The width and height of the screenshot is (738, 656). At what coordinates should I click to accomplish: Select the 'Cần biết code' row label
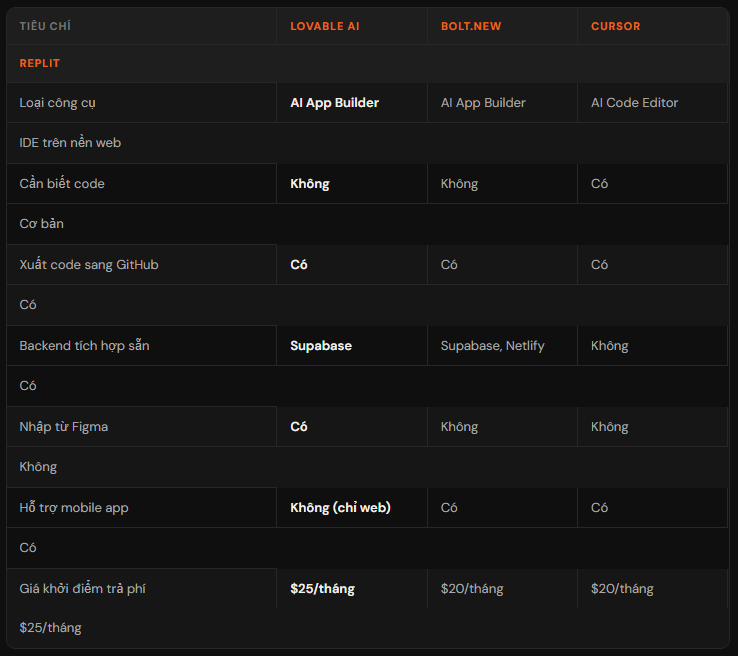pyautogui.click(x=62, y=184)
